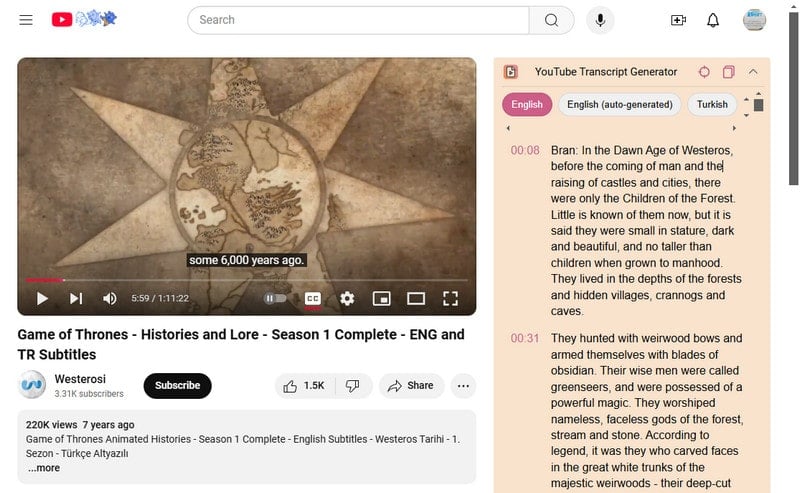Open more actions three-dot menu
Viewport: 800px width, 493px height.
(x=463, y=386)
